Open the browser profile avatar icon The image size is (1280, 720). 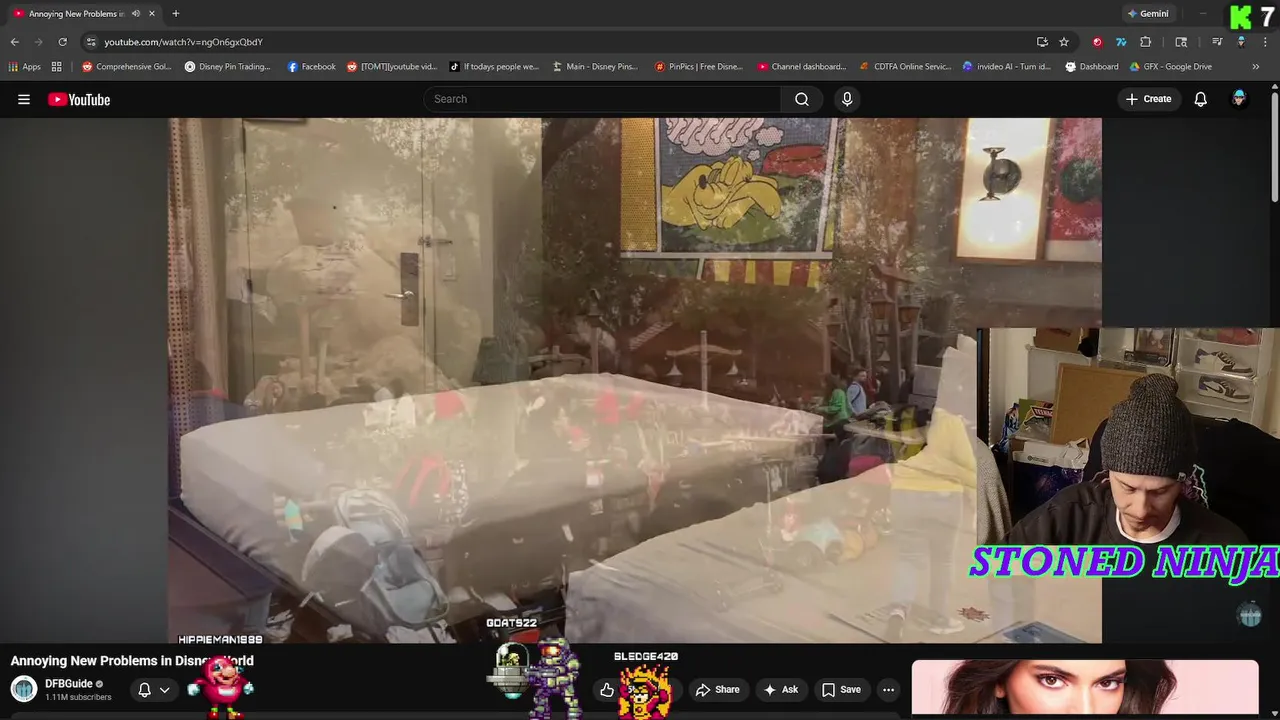[1241, 42]
